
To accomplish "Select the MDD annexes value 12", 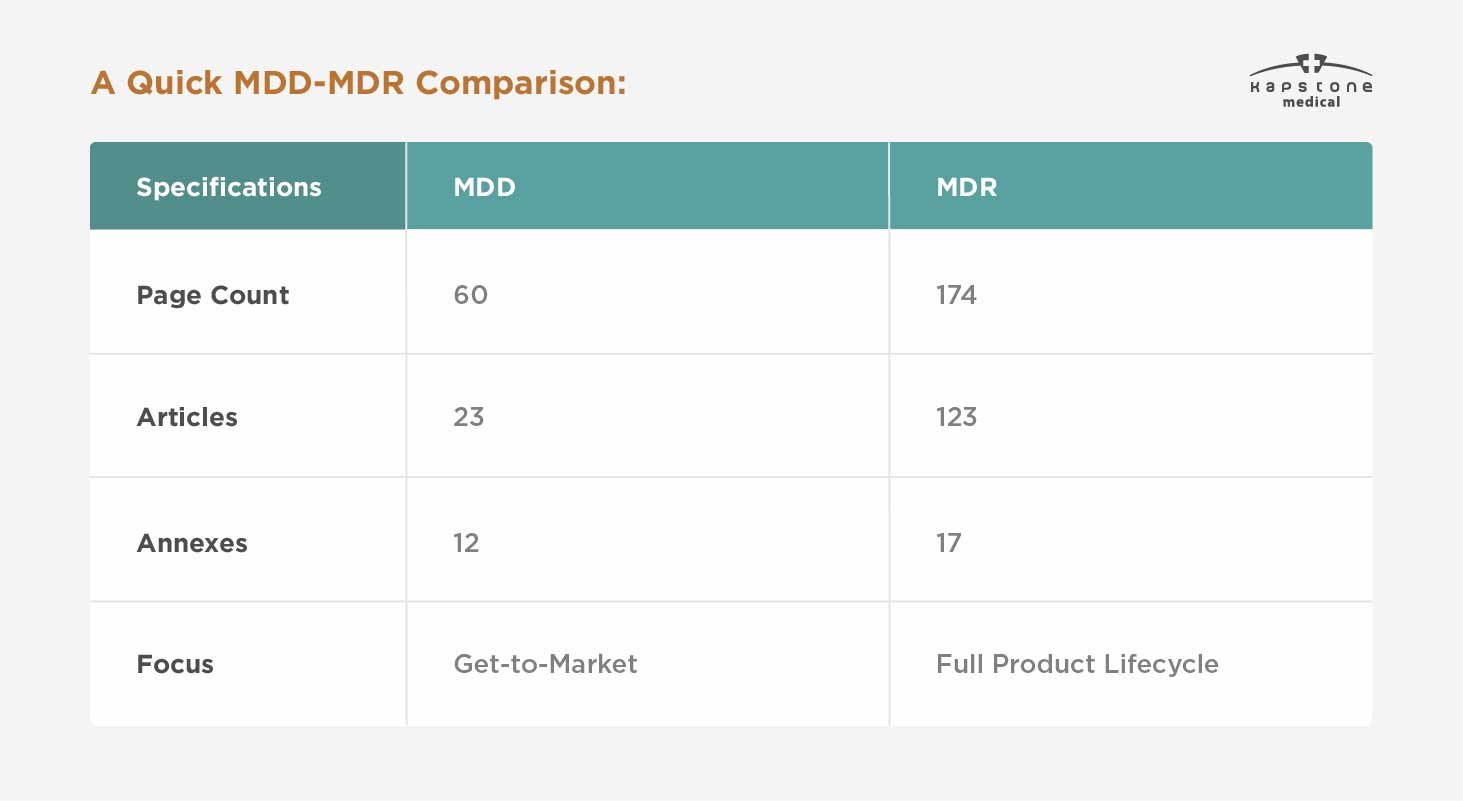I will pyautogui.click(x=466, y=543).
